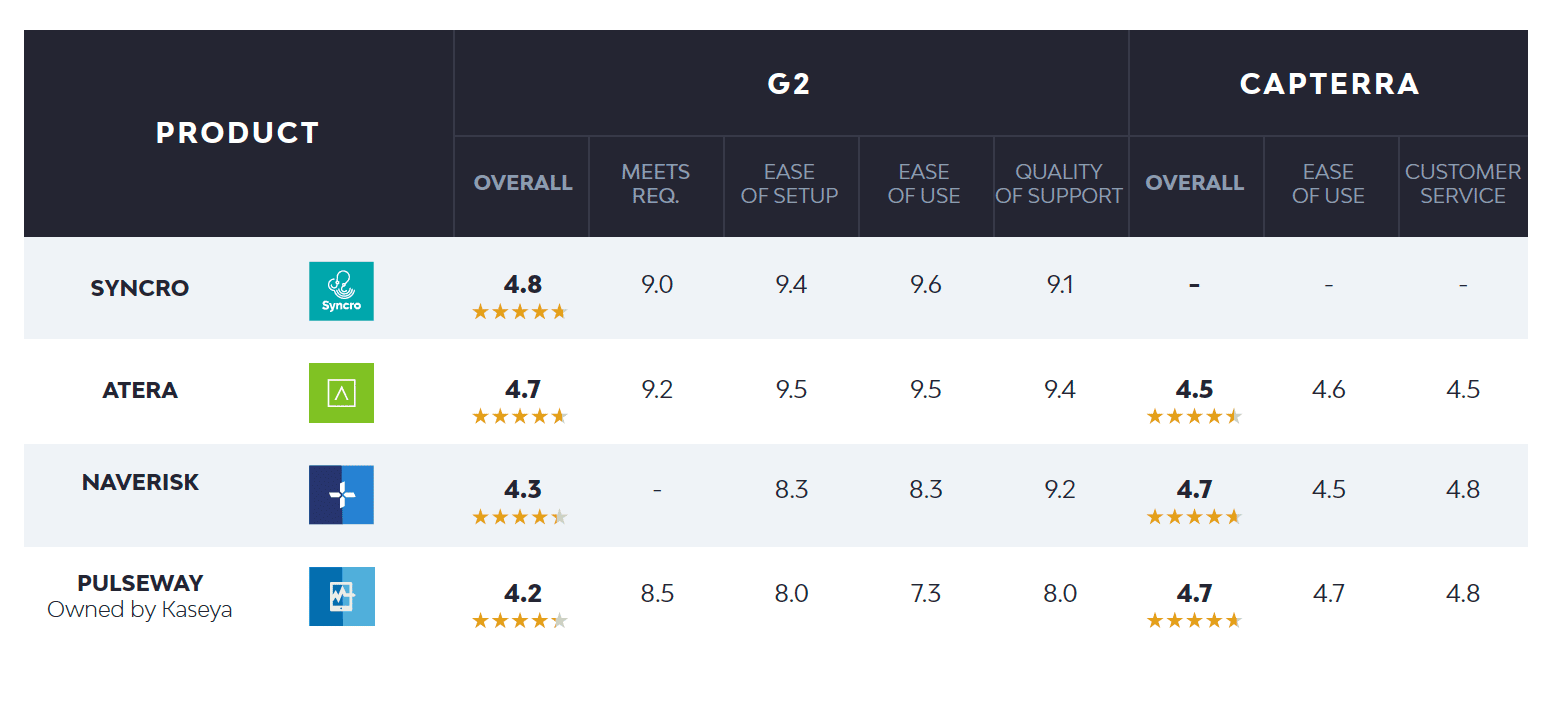Click Syncro's G2 star rating

pyautogui.click(x=519, y=312)
